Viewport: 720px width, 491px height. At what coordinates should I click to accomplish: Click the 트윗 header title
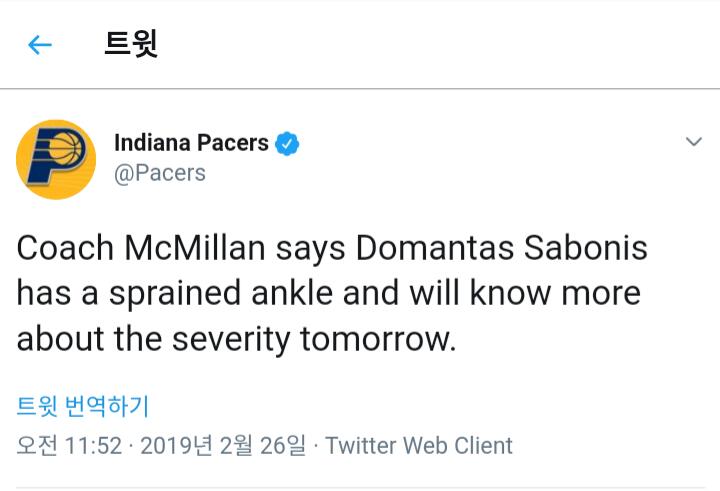point(131,45)
